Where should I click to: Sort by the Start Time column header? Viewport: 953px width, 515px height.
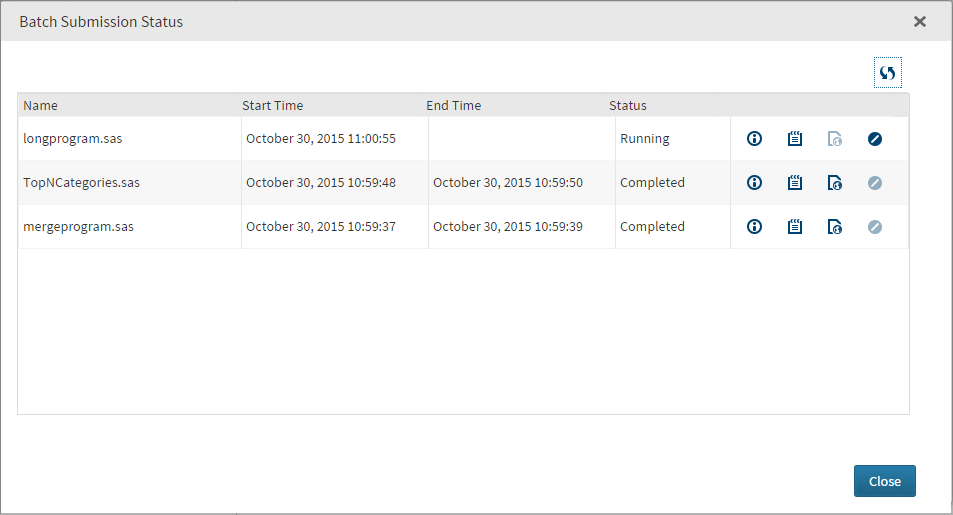click(272, 105)
